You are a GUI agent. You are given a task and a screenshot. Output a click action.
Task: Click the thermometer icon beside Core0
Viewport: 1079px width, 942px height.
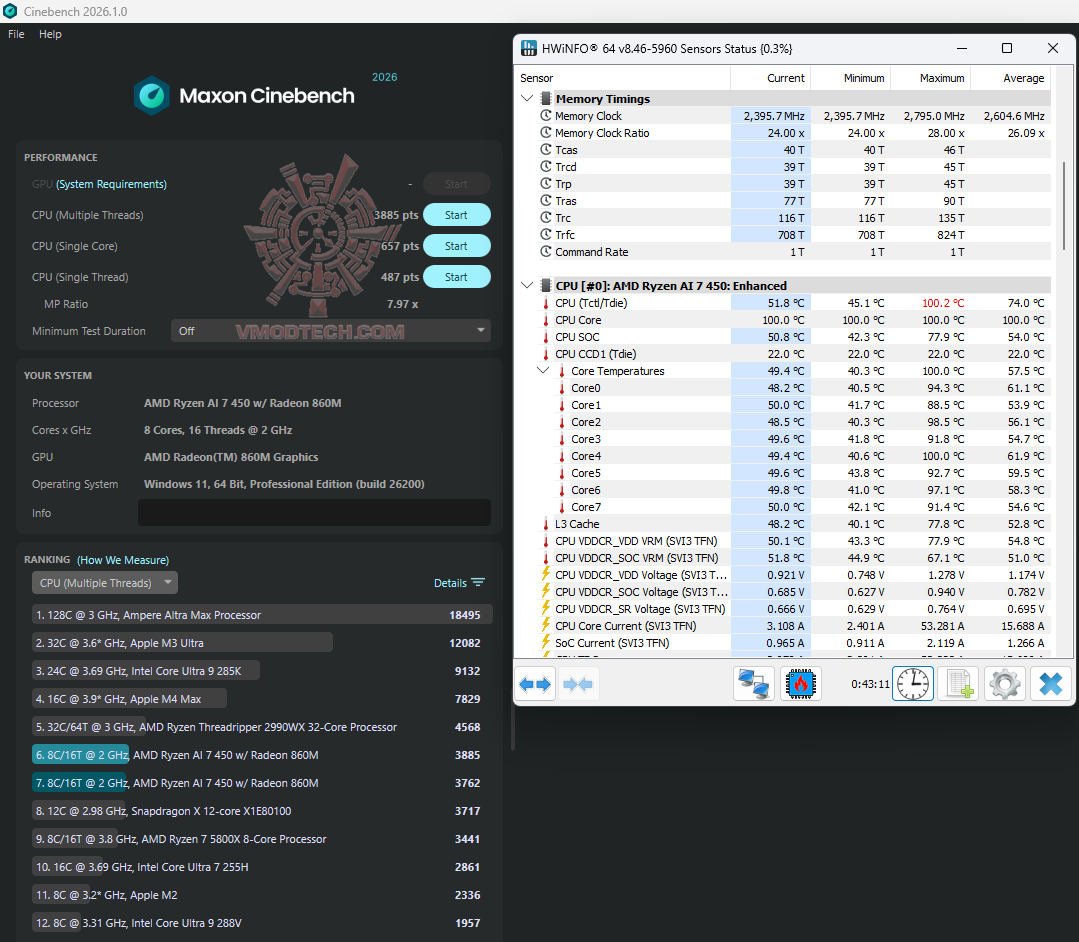click(562, 388)
